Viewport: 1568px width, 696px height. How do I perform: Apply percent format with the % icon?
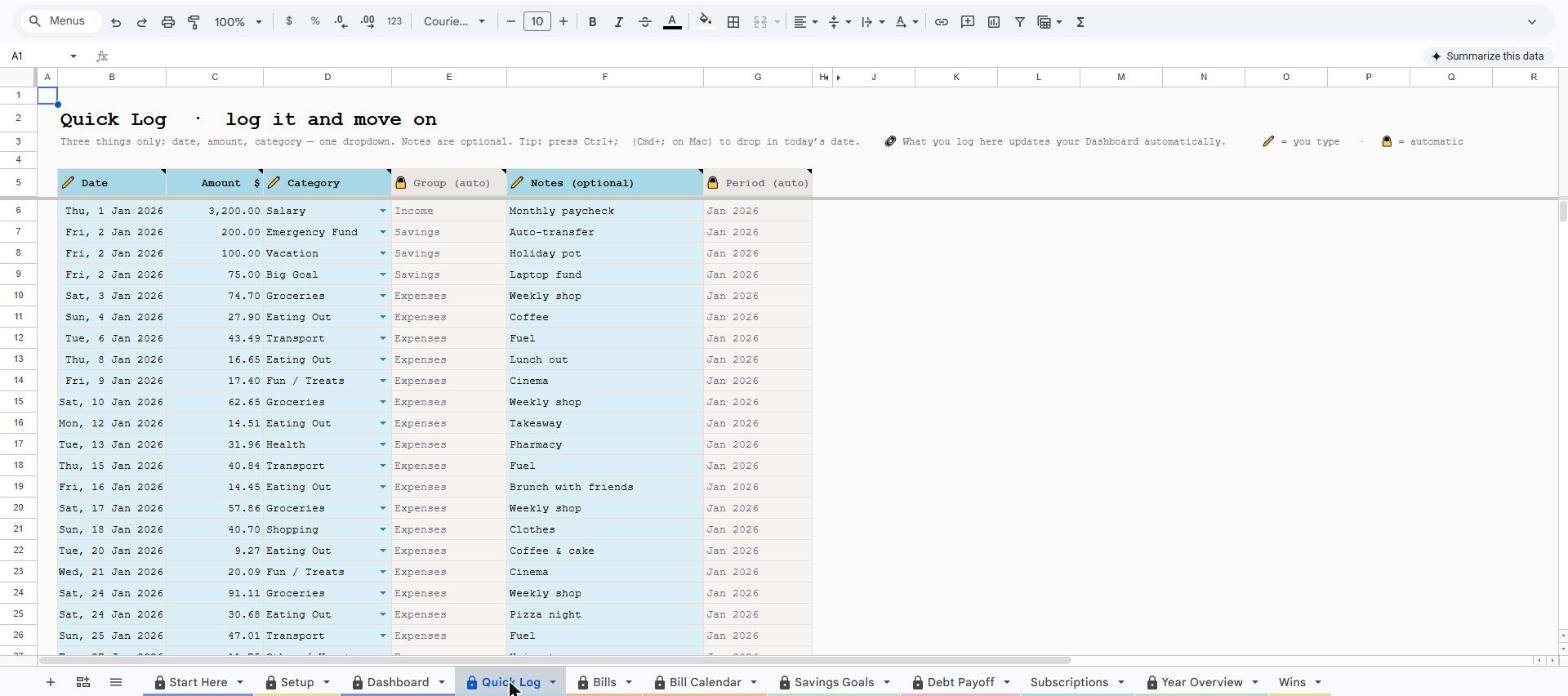point(315,22)
